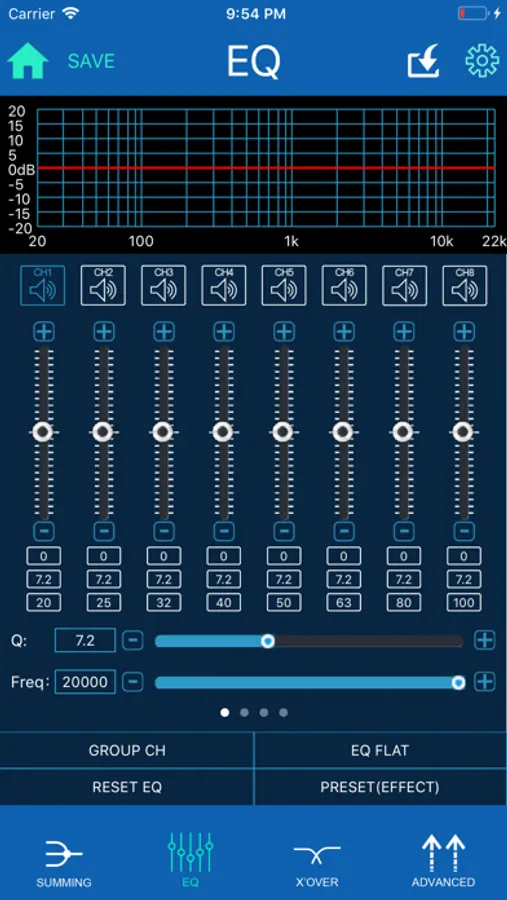
Task: Increase gain on the 32 Hz band
Action: [164, 332]
